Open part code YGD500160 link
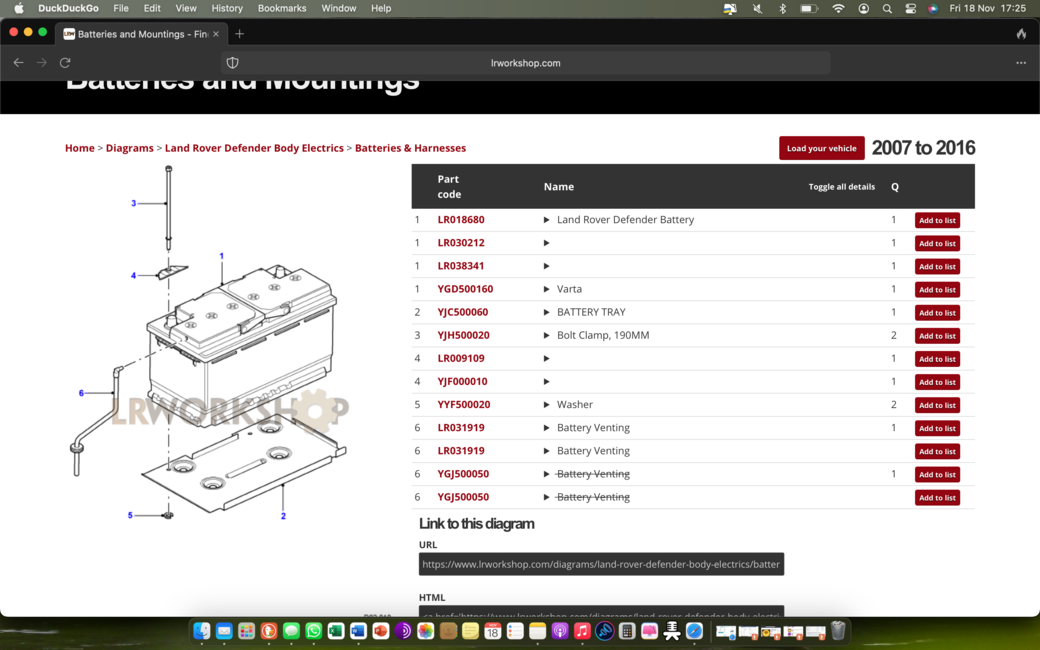 (x=465, y=289)
